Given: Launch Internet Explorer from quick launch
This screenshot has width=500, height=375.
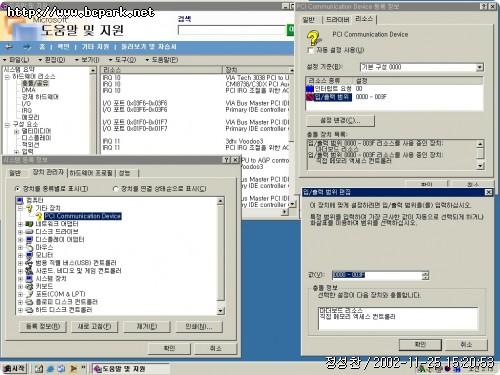Looking at the screenshot, I should click(50, 369).
